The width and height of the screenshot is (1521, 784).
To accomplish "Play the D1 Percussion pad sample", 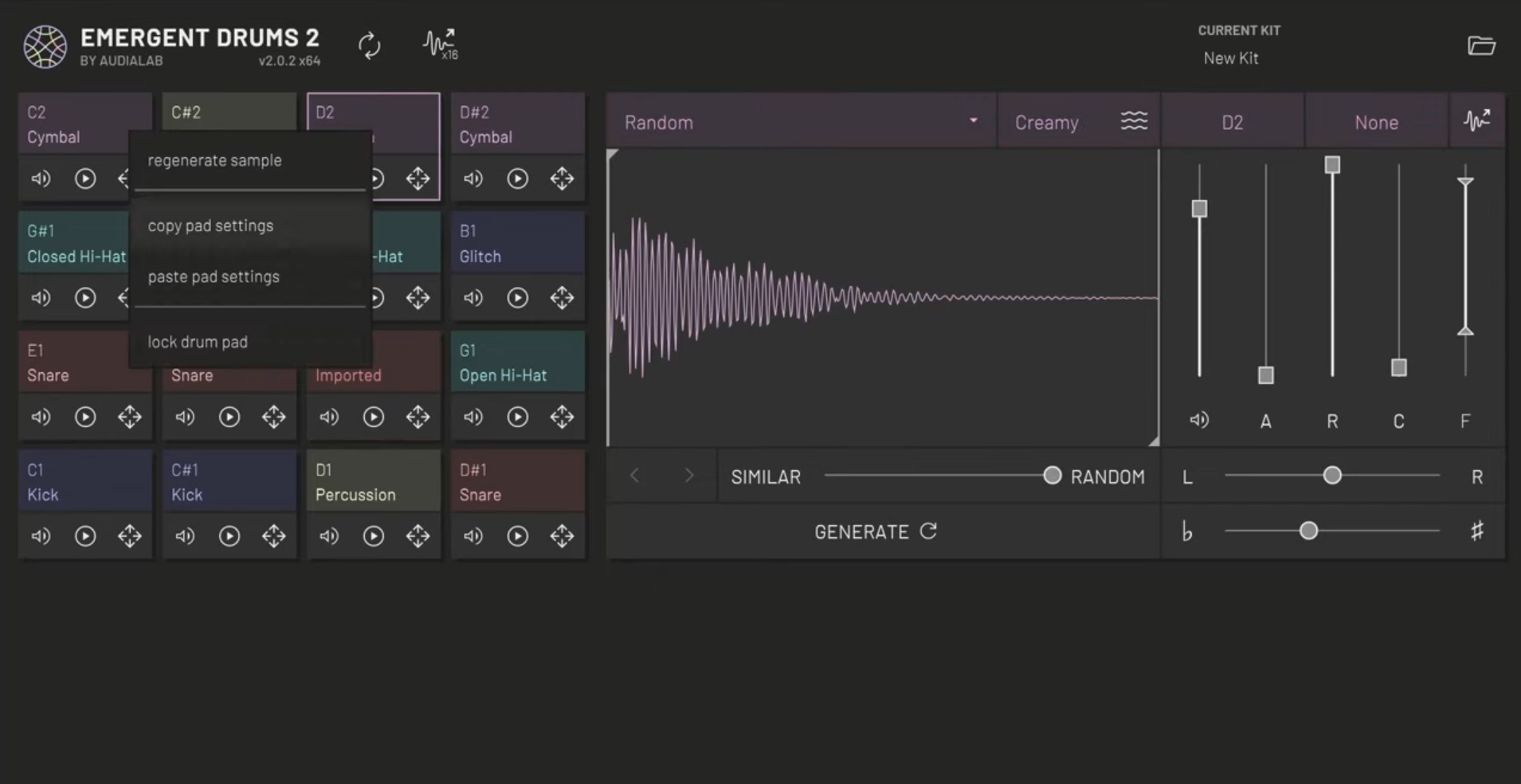I will point(374,536).
